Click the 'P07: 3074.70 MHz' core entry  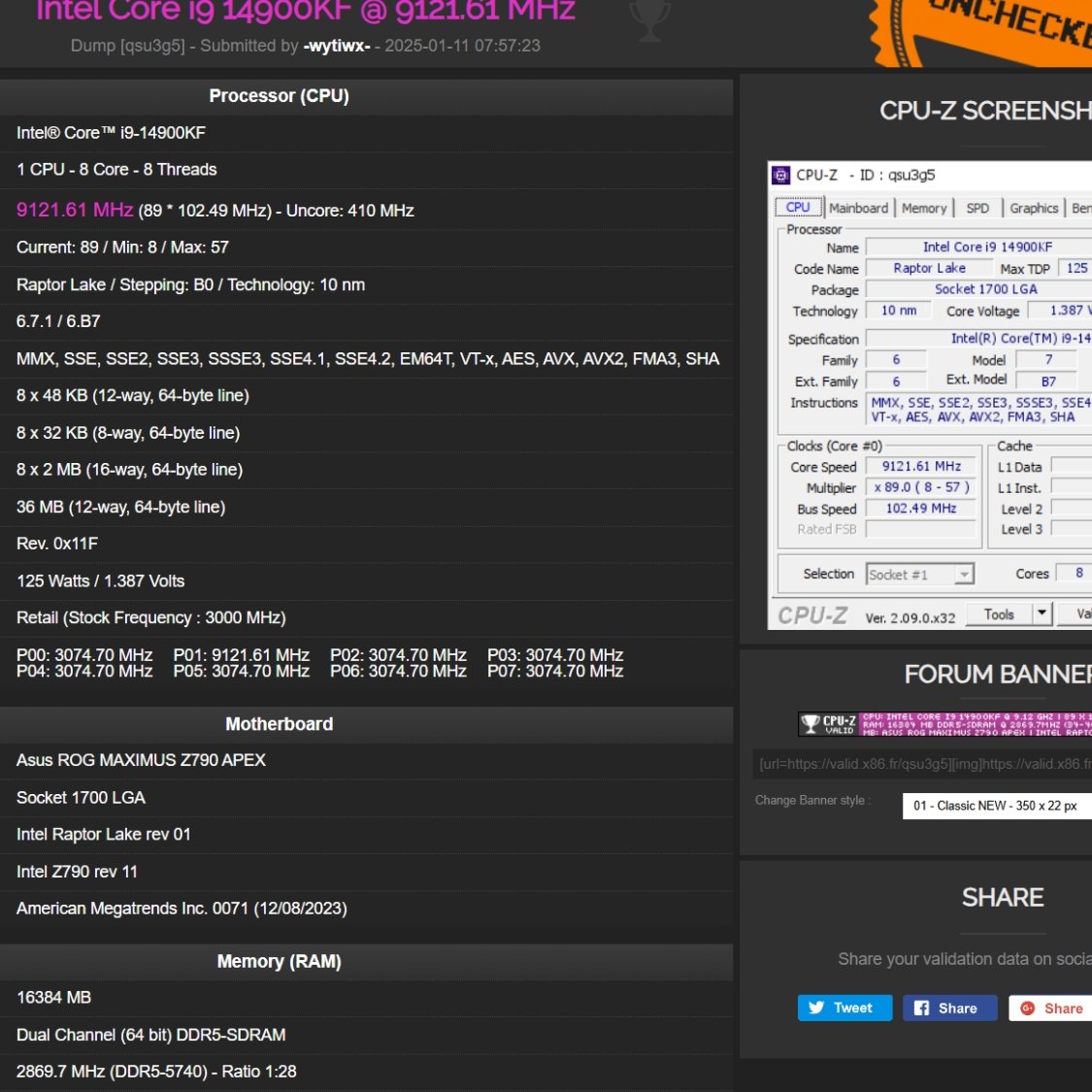(555, 672)
